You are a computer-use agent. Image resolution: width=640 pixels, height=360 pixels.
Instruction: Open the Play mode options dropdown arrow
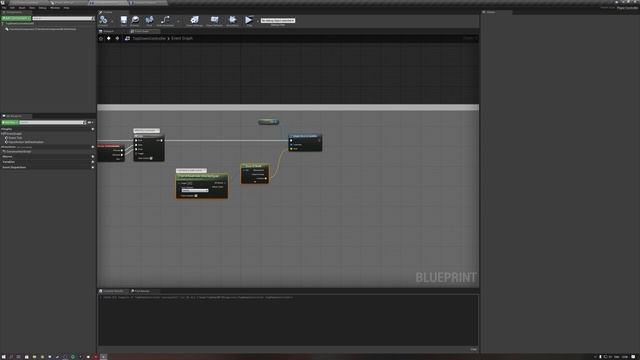257,21
